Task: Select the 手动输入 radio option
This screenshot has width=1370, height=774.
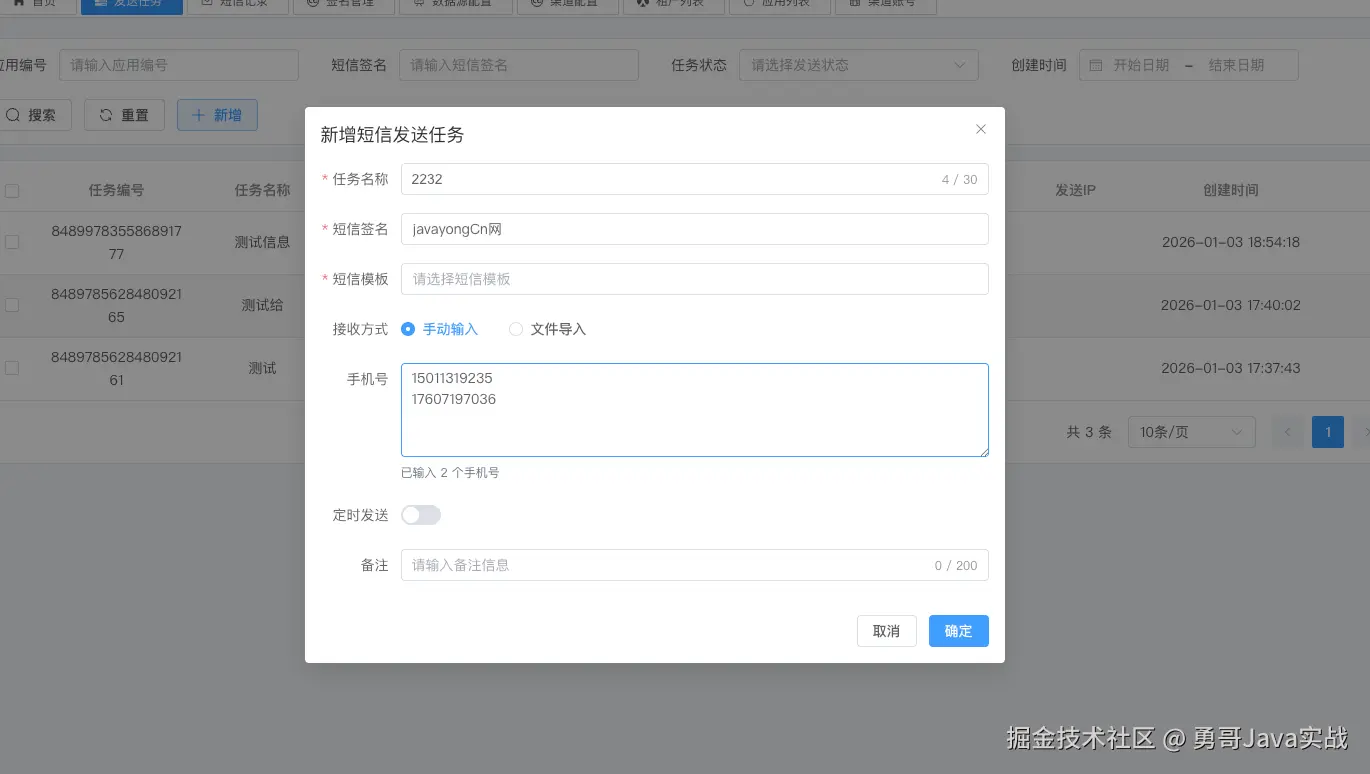Action: [440, 329]
